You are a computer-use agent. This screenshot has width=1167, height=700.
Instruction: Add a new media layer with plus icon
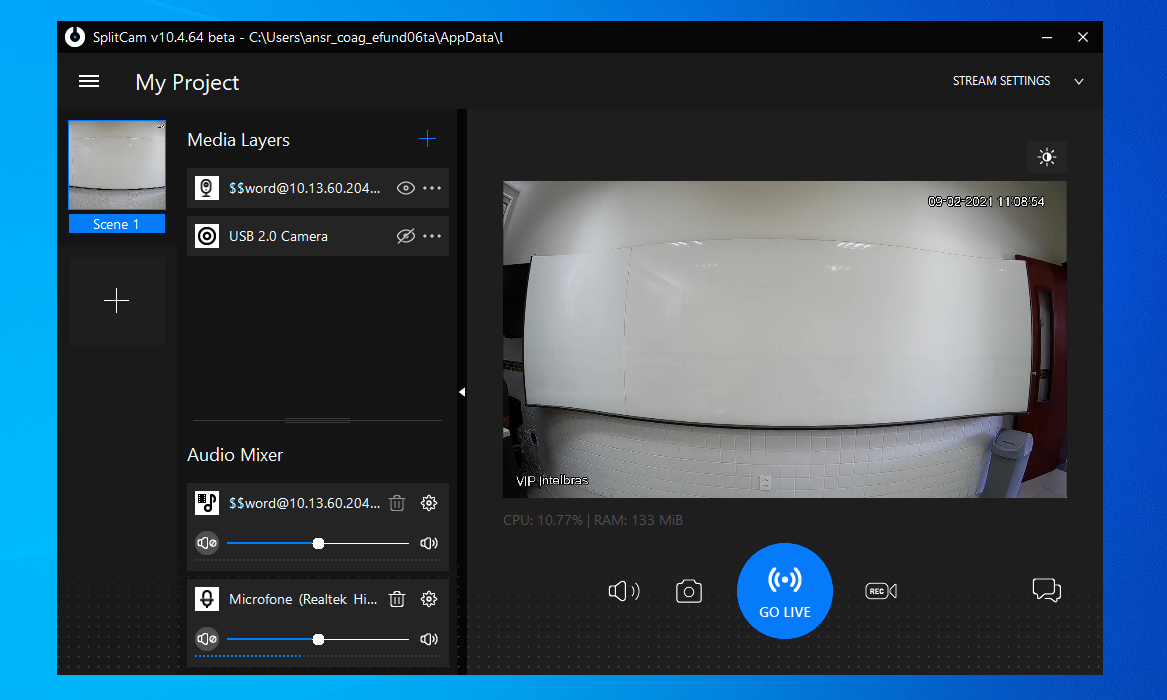427,140
